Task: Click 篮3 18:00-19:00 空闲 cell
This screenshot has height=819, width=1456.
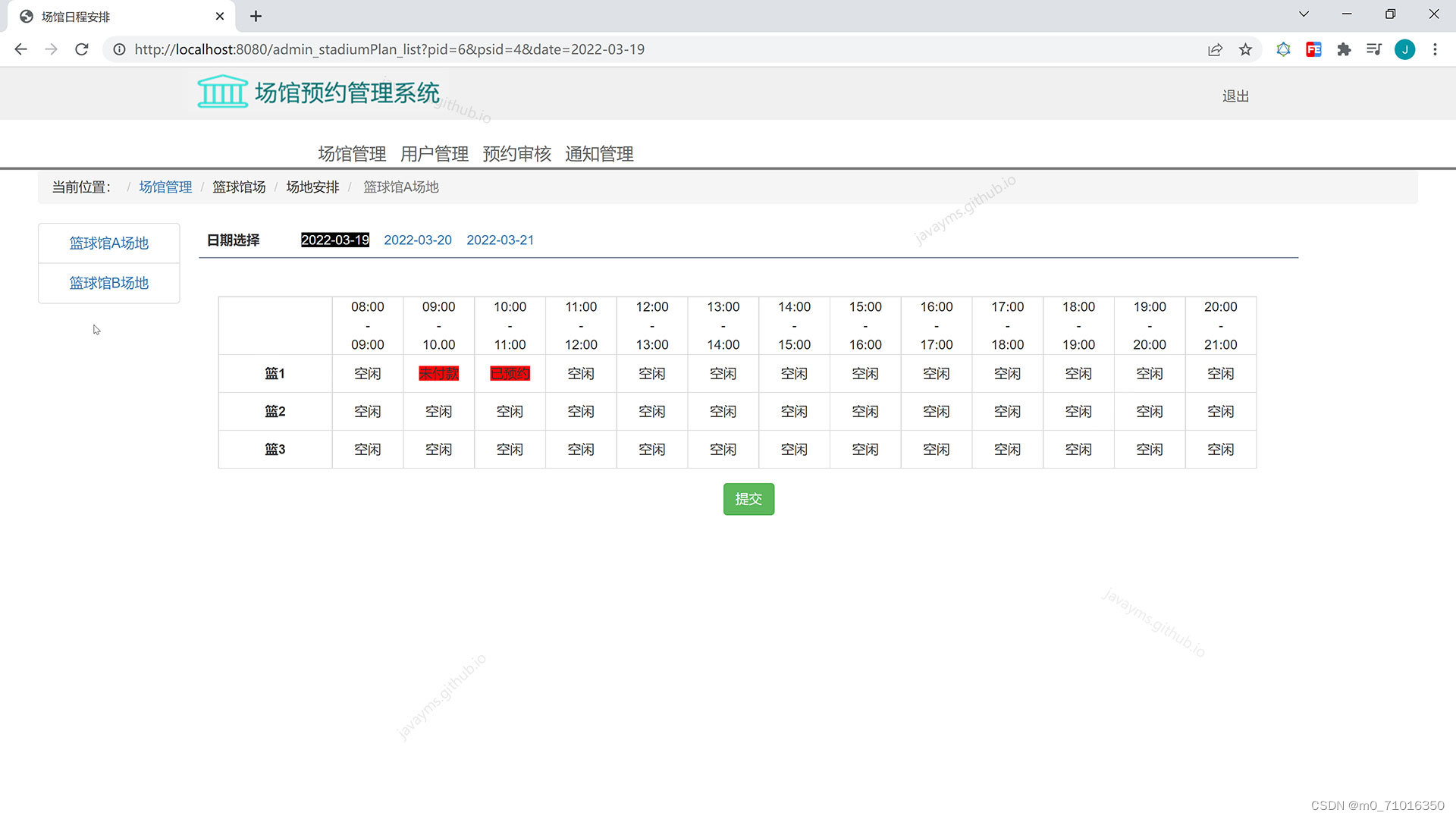Action: click(1078, 450)
